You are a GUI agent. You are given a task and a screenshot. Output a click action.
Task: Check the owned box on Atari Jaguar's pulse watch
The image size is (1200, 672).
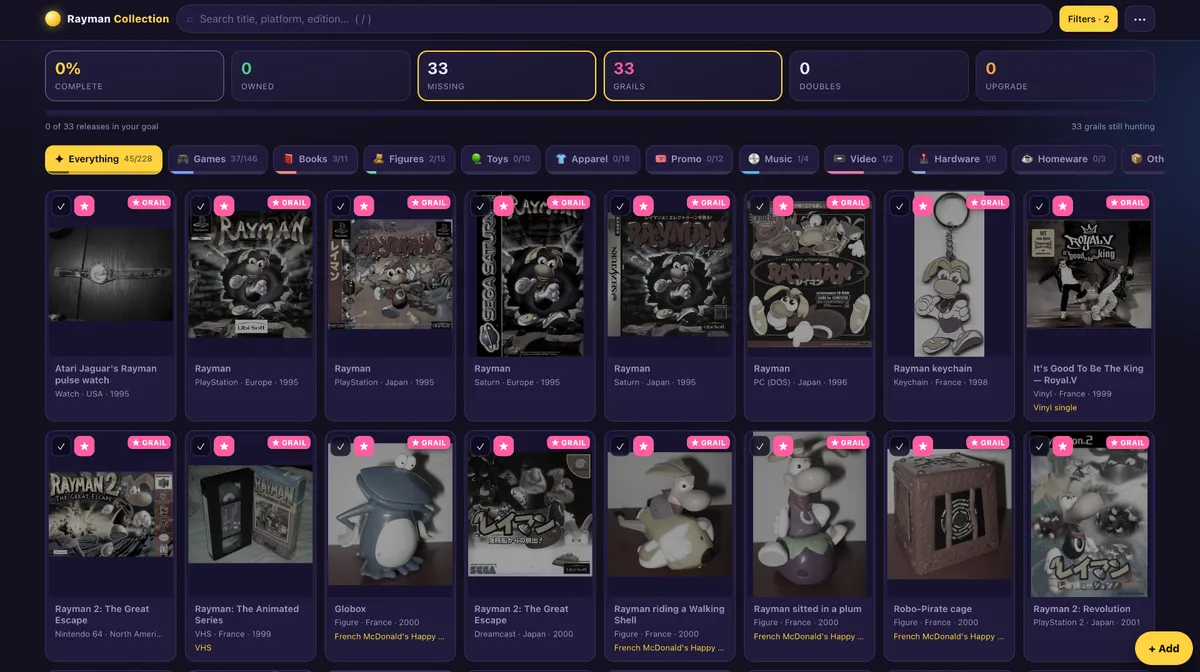[x=61, y=206]
